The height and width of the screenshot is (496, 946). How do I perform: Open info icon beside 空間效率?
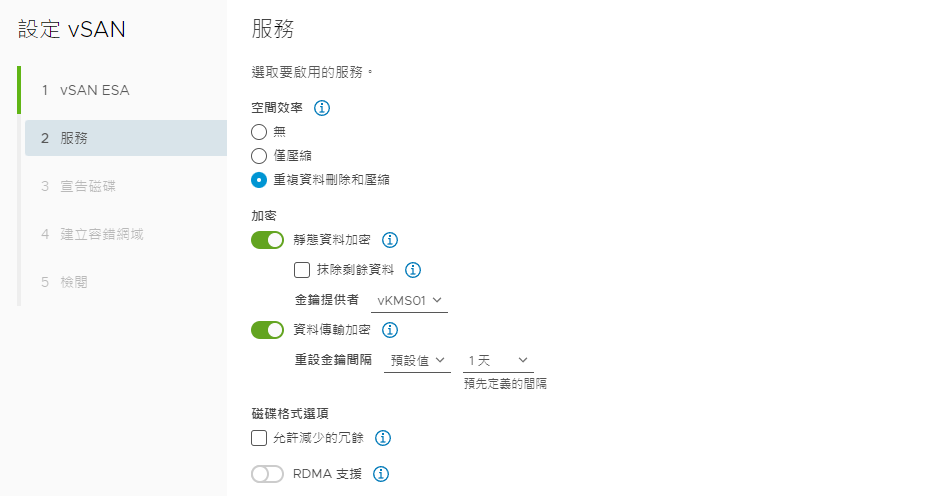click(x=322, y=108)
